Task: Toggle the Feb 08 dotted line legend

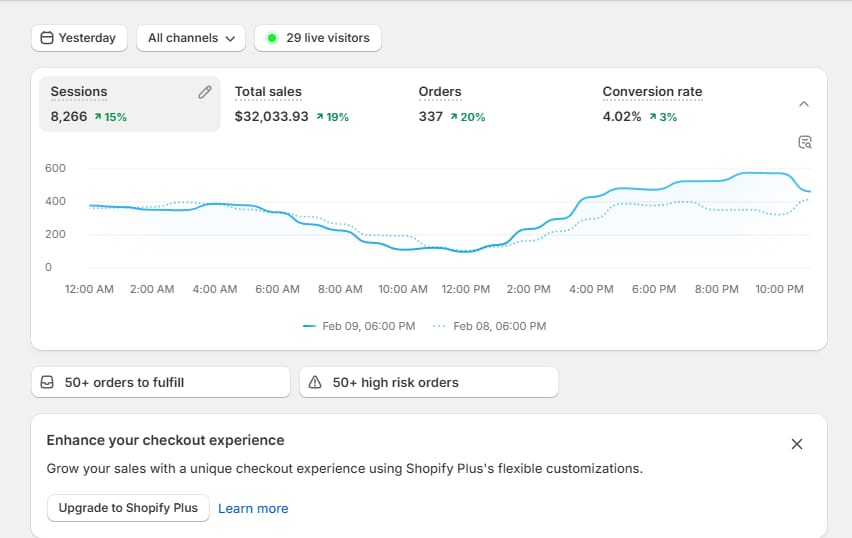Action: coord(490,326)
